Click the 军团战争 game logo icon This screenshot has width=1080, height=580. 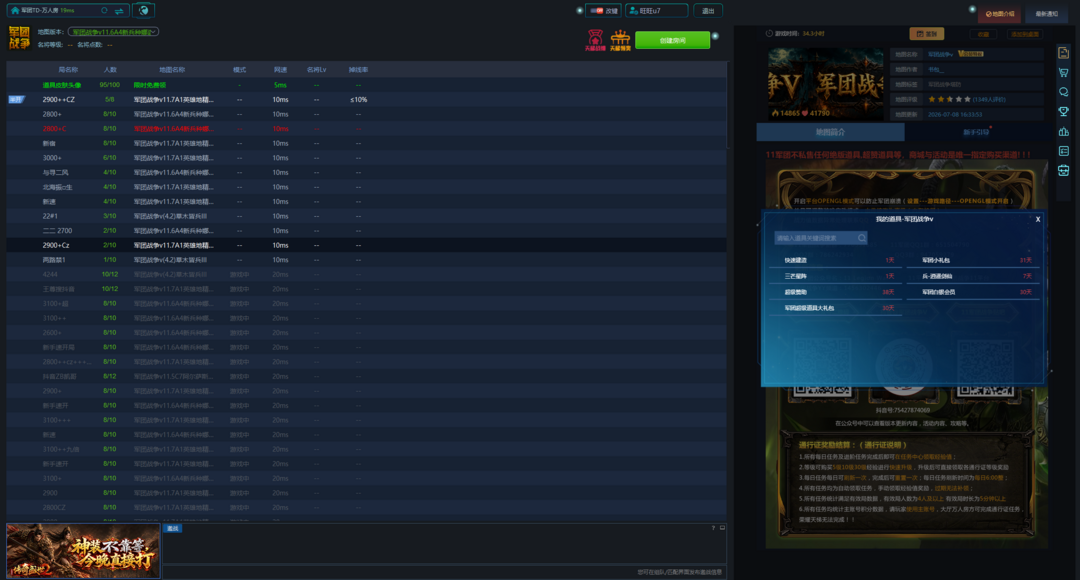[19, 37]
